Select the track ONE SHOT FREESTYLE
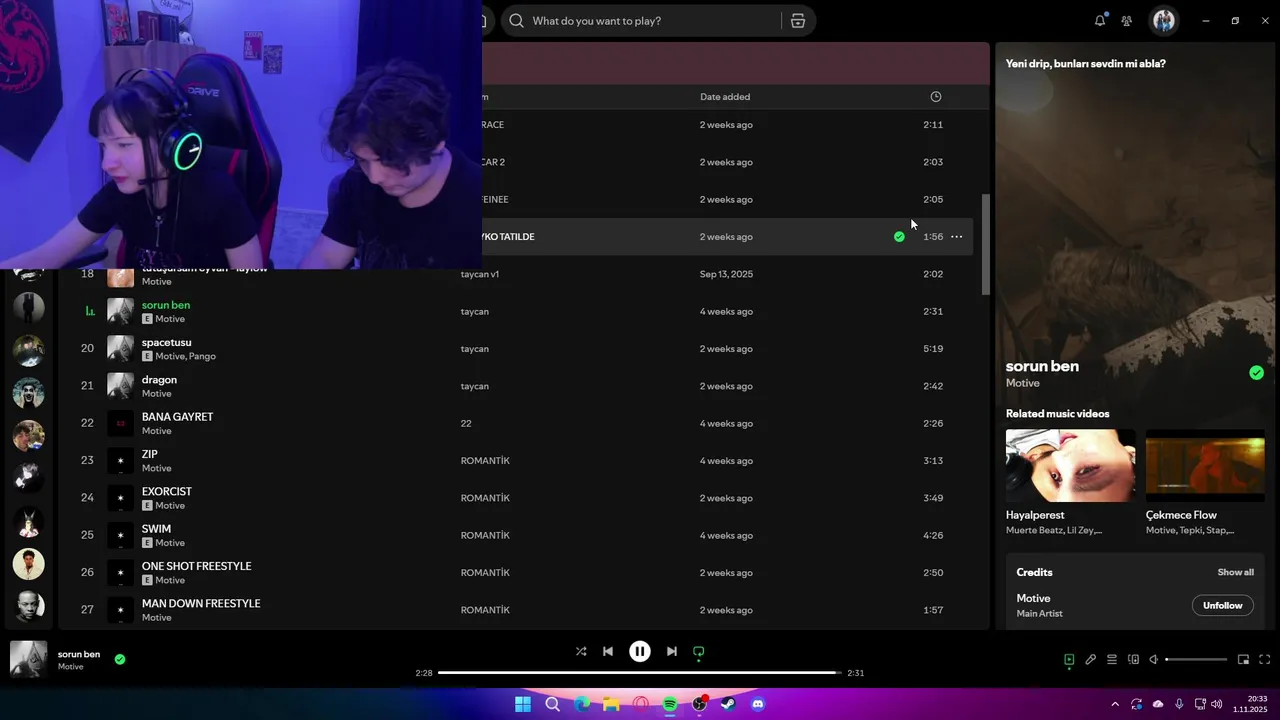The width and height of the screenshot is (1280, 720). (x=196, y=566)
